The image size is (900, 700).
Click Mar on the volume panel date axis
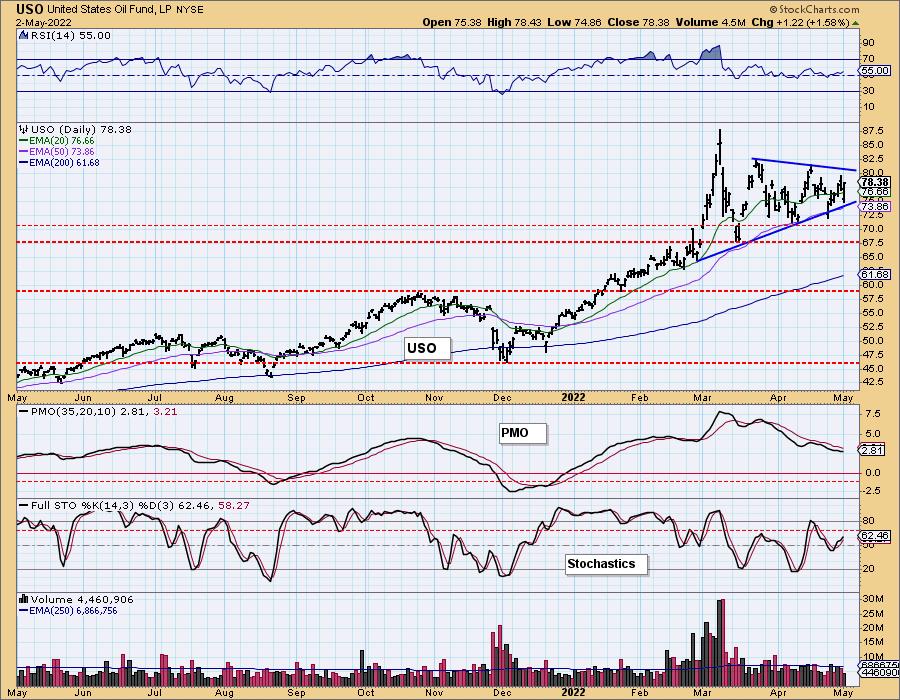(703, 693)
